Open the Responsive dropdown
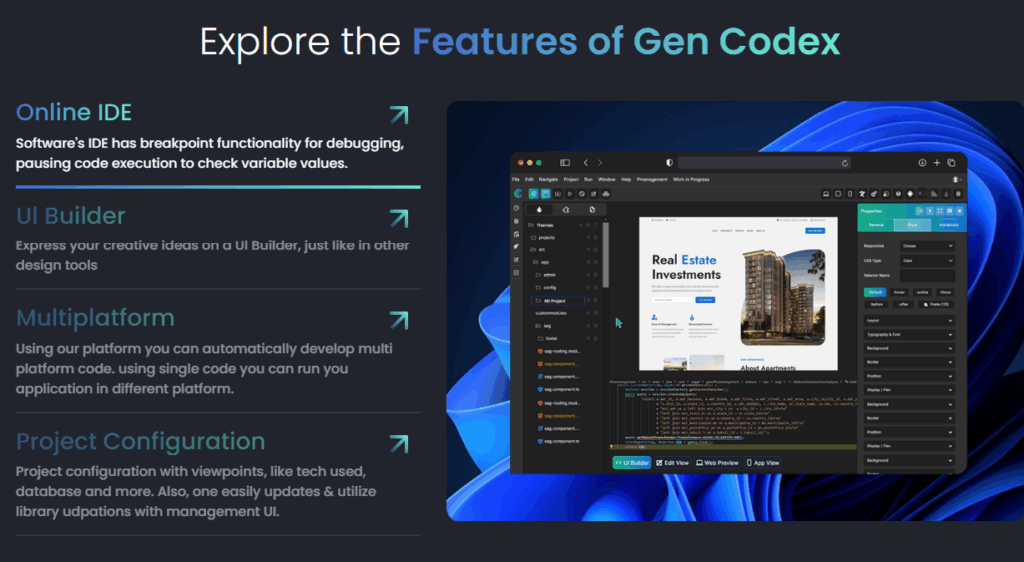This screenshot has height=562, width=1024. click(x=927, y=246)
